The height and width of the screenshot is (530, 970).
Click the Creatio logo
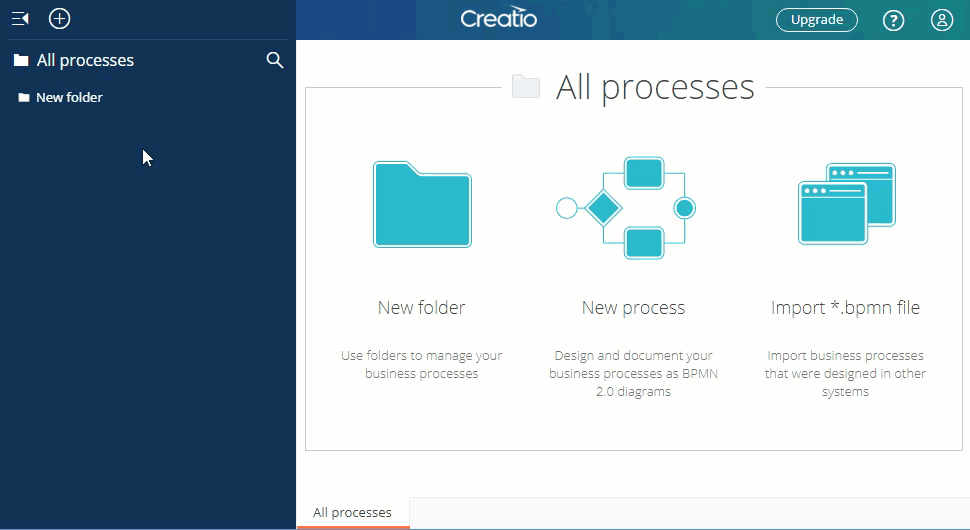(499, 19)
